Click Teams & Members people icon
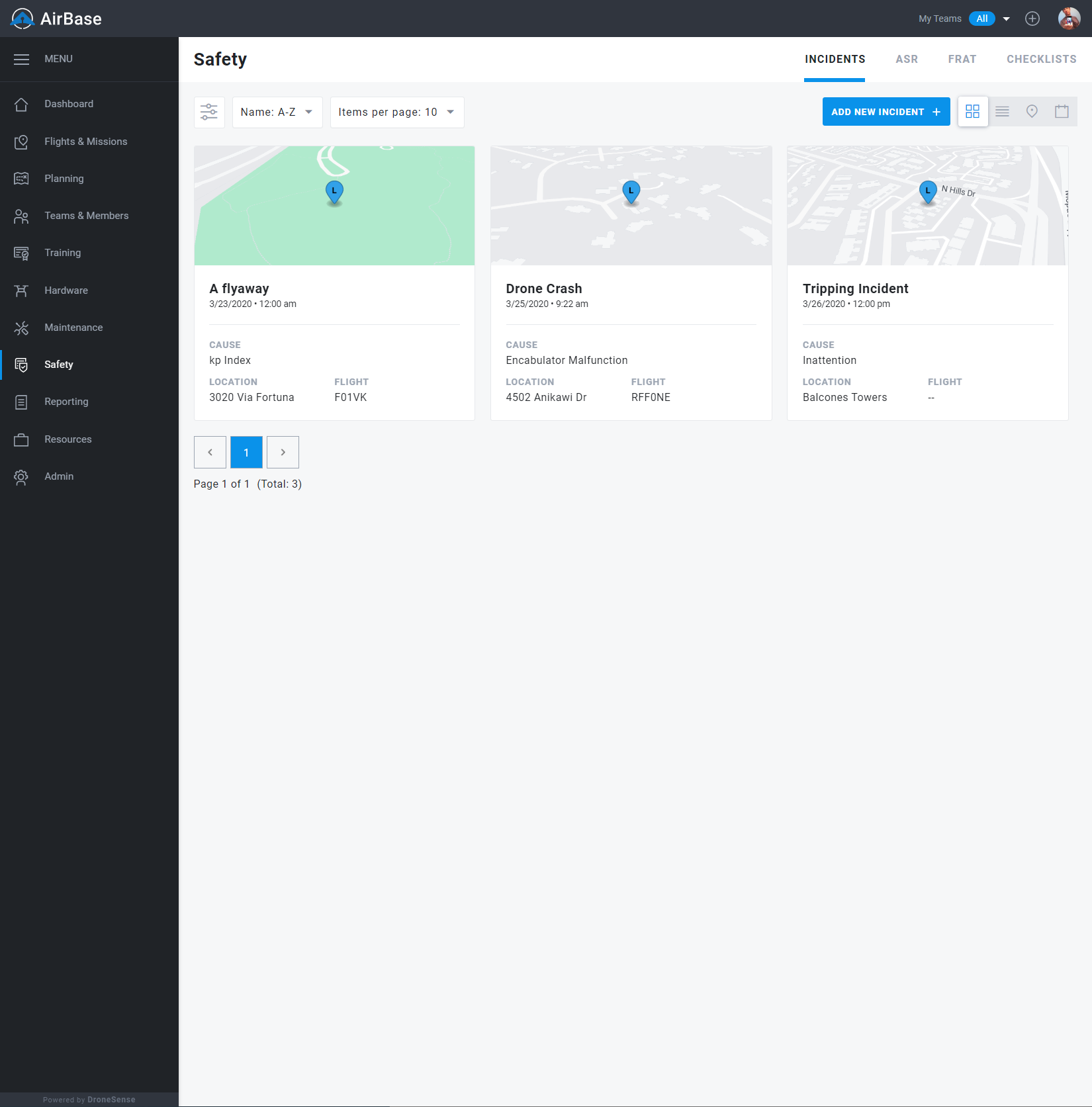Image resolution: width=1092 pixels, height=1107 pixels. coord(21,216)
